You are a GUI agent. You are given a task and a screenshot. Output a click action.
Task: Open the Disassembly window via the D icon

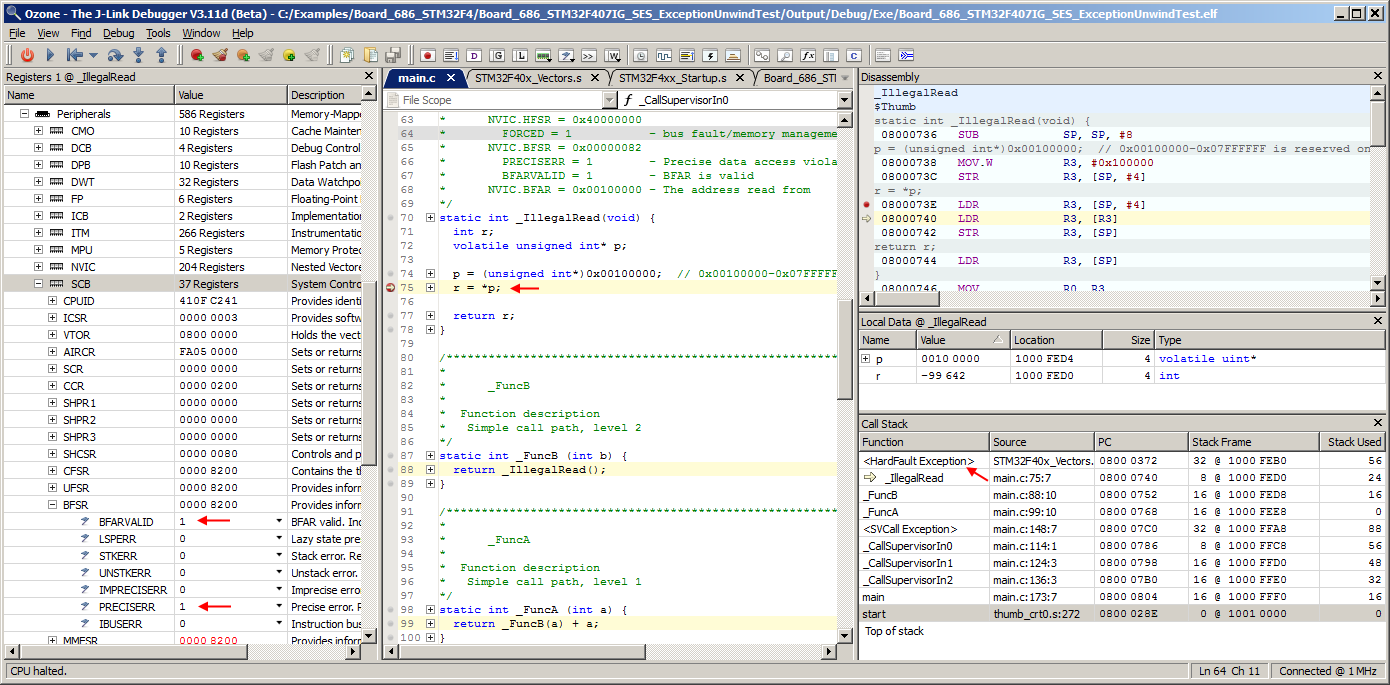(x=472, y=55)
